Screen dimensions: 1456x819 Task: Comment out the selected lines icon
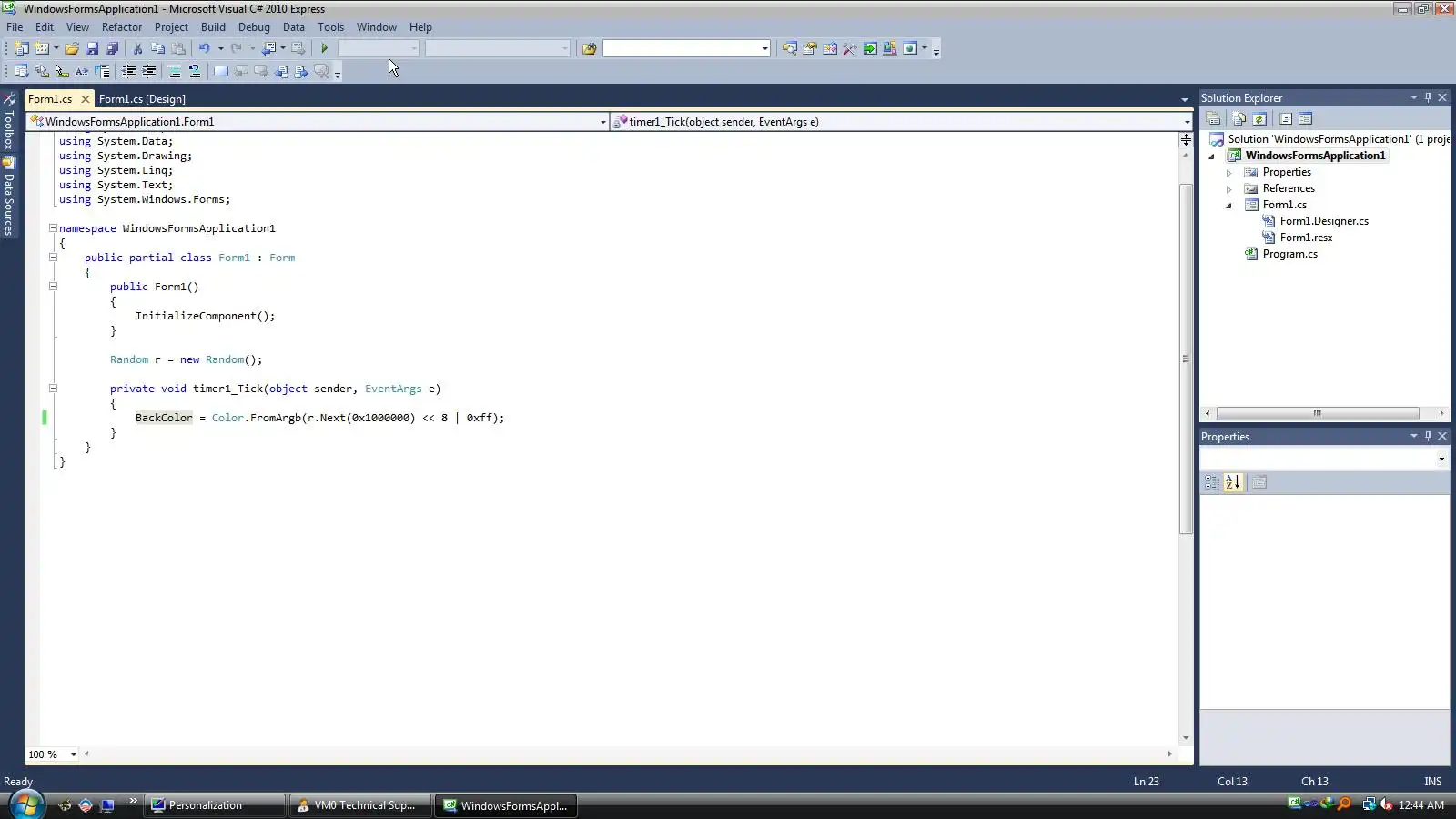tap(175, 71)
